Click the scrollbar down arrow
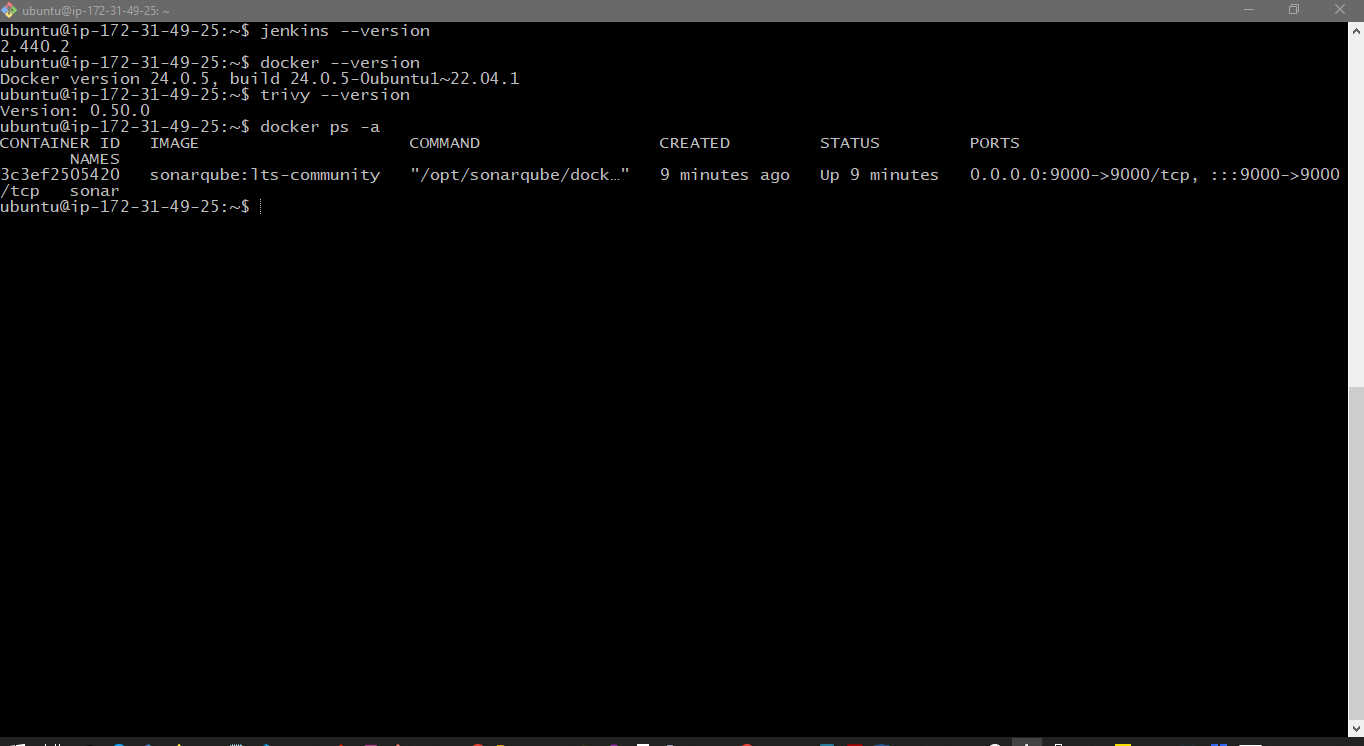Screen dimensions: 1364x746 pos(1356,730)
